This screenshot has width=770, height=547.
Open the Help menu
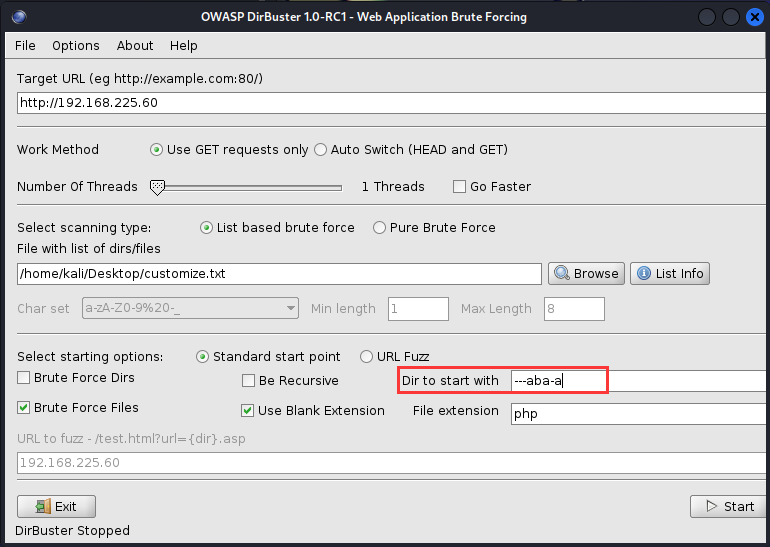point(184,46)
